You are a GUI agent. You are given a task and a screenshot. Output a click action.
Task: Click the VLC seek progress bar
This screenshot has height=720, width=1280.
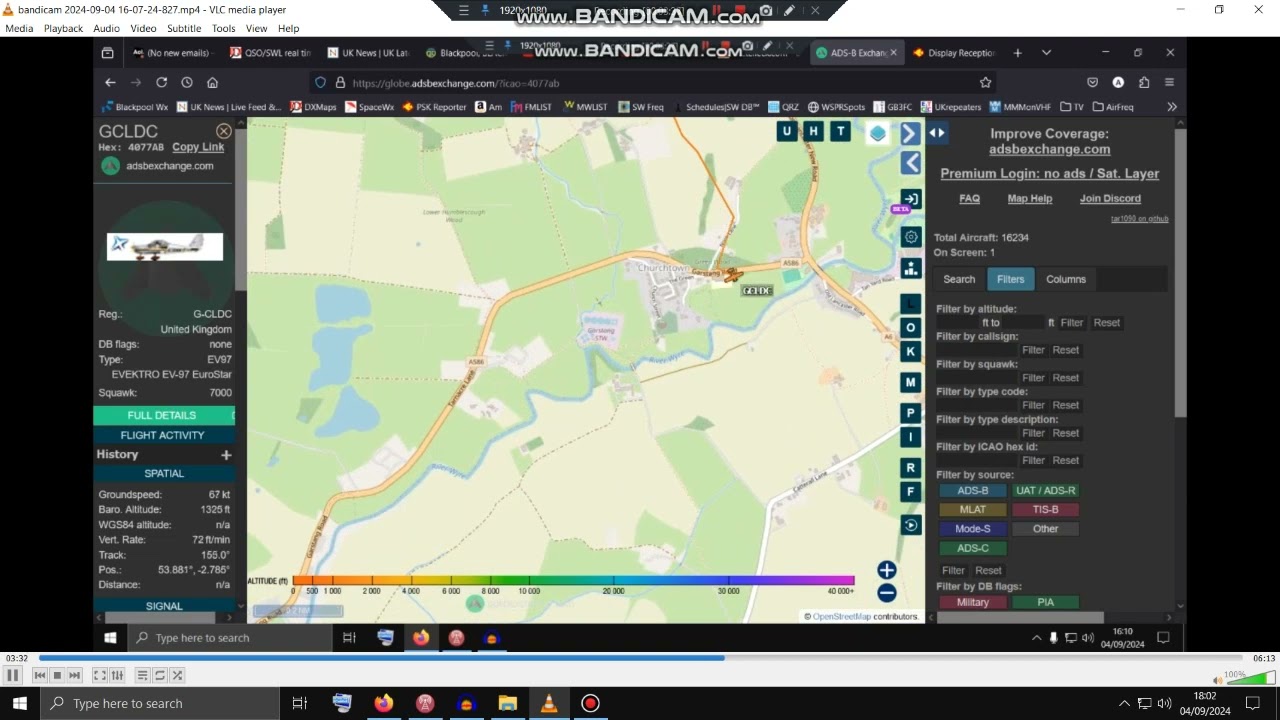click(643, 658)
